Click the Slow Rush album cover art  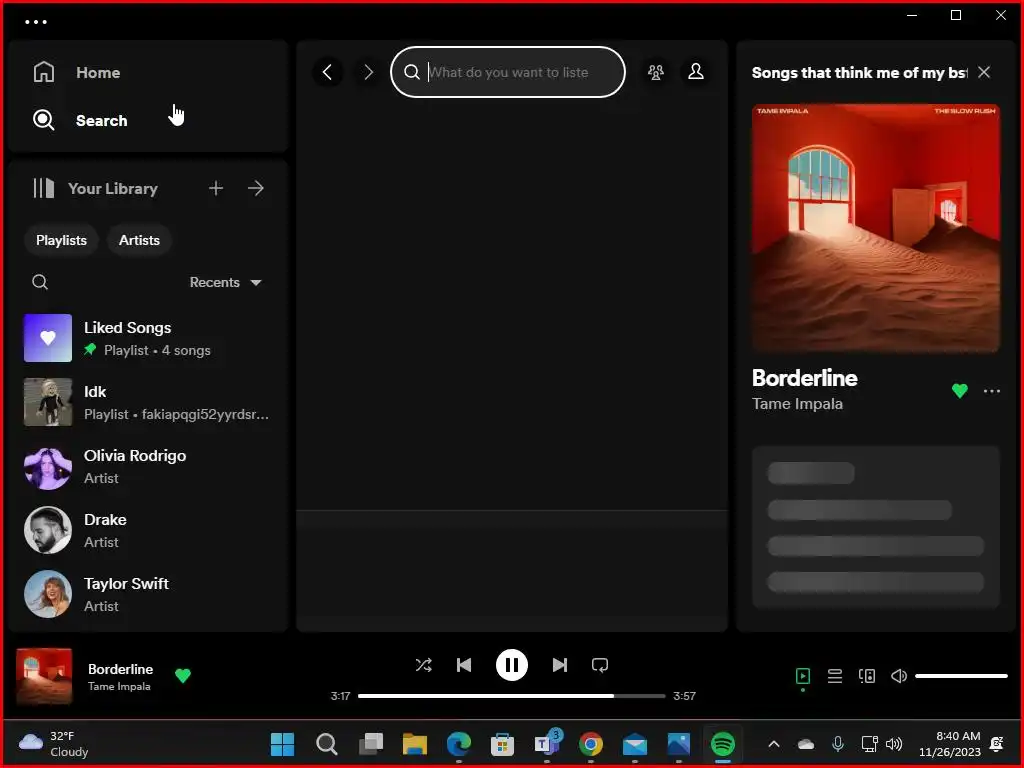[876, 228]
